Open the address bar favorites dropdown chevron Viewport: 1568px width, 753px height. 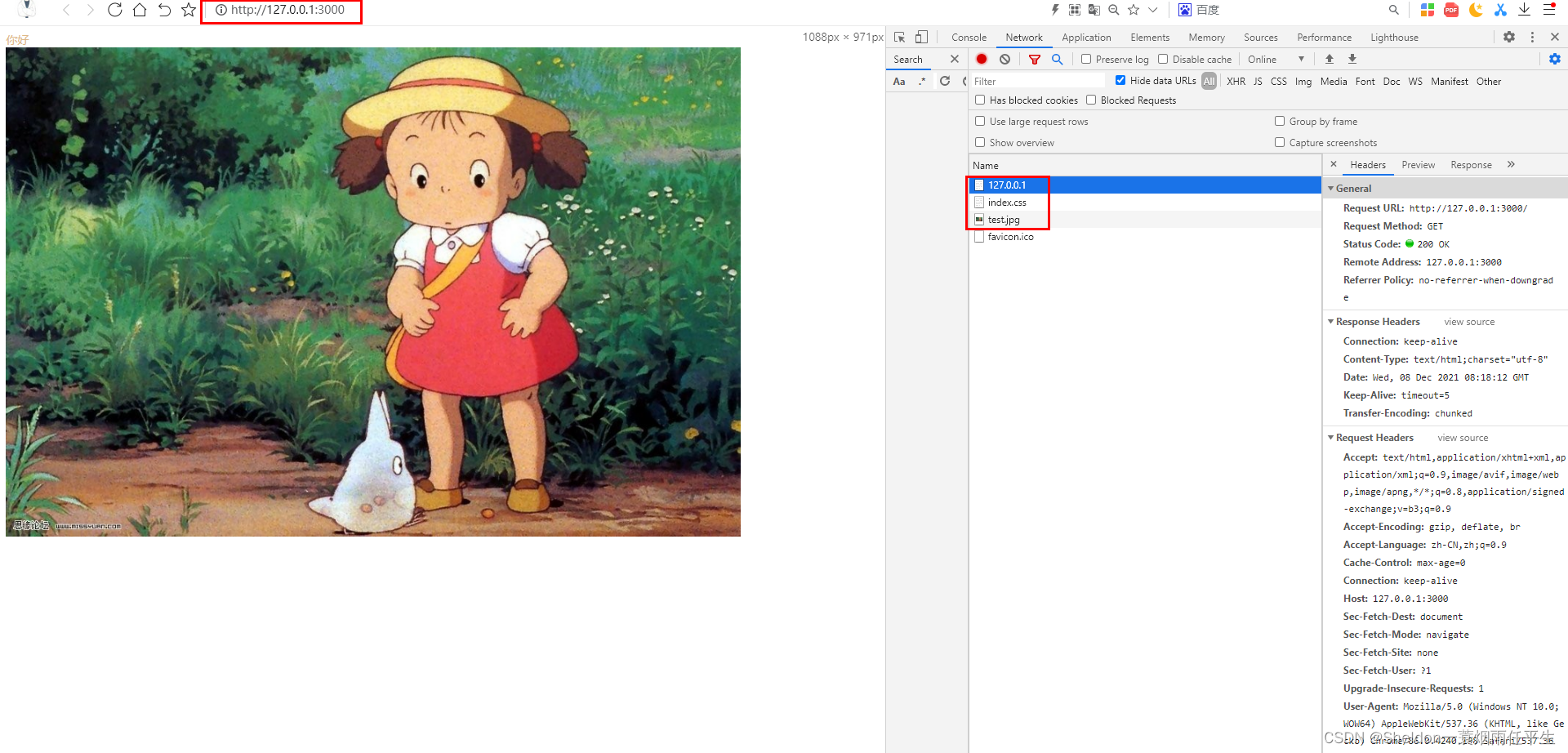pos(1152,10)
